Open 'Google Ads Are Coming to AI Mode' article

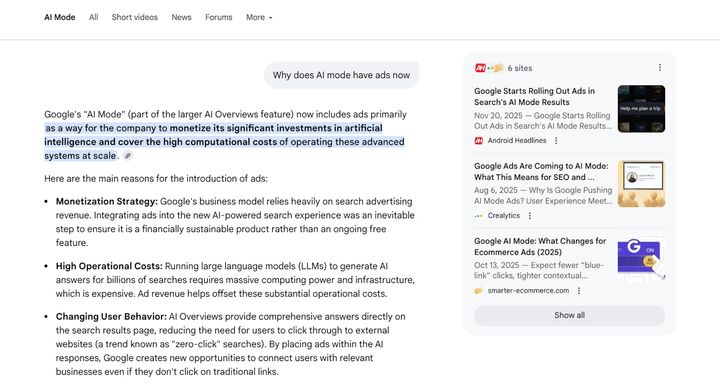pyautogui.click(x=541, y=171)
